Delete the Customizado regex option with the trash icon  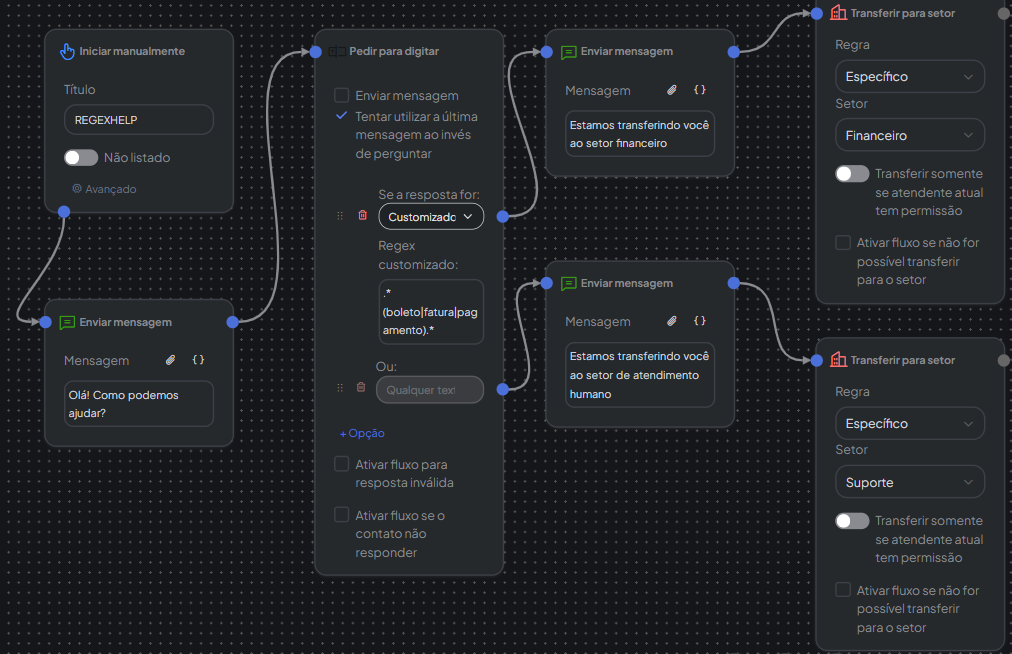(x=362, y=216)
